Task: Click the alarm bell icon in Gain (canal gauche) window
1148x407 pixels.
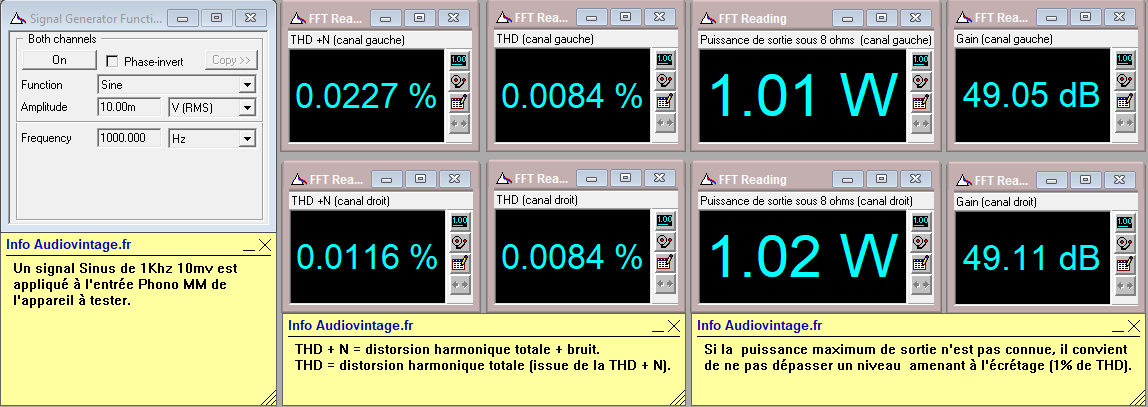Action: tap(1125, 81)
